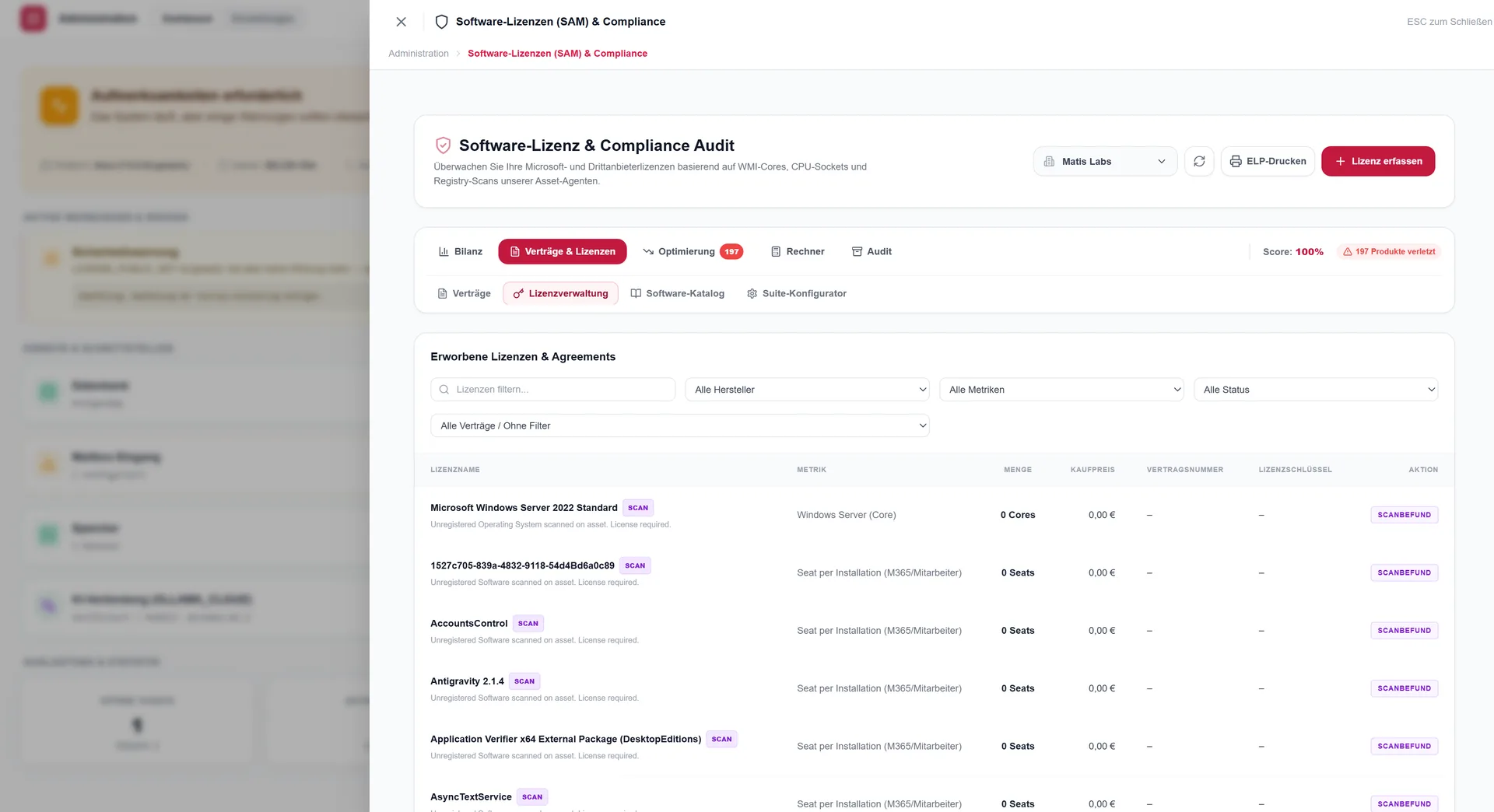Click the magnifier icon in filter field
The height and width of the screenshot is (812, 1494).
(444, 390)
